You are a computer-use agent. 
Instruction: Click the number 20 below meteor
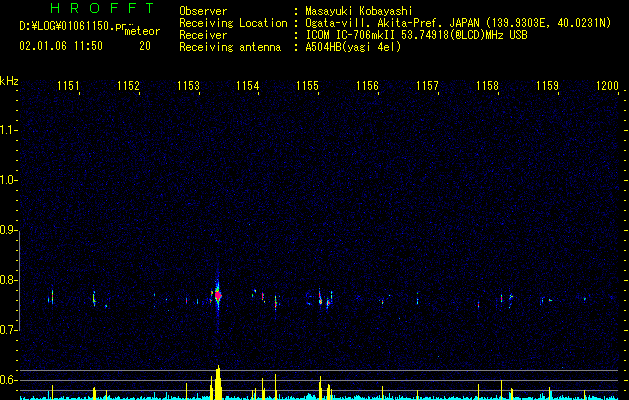145,46
